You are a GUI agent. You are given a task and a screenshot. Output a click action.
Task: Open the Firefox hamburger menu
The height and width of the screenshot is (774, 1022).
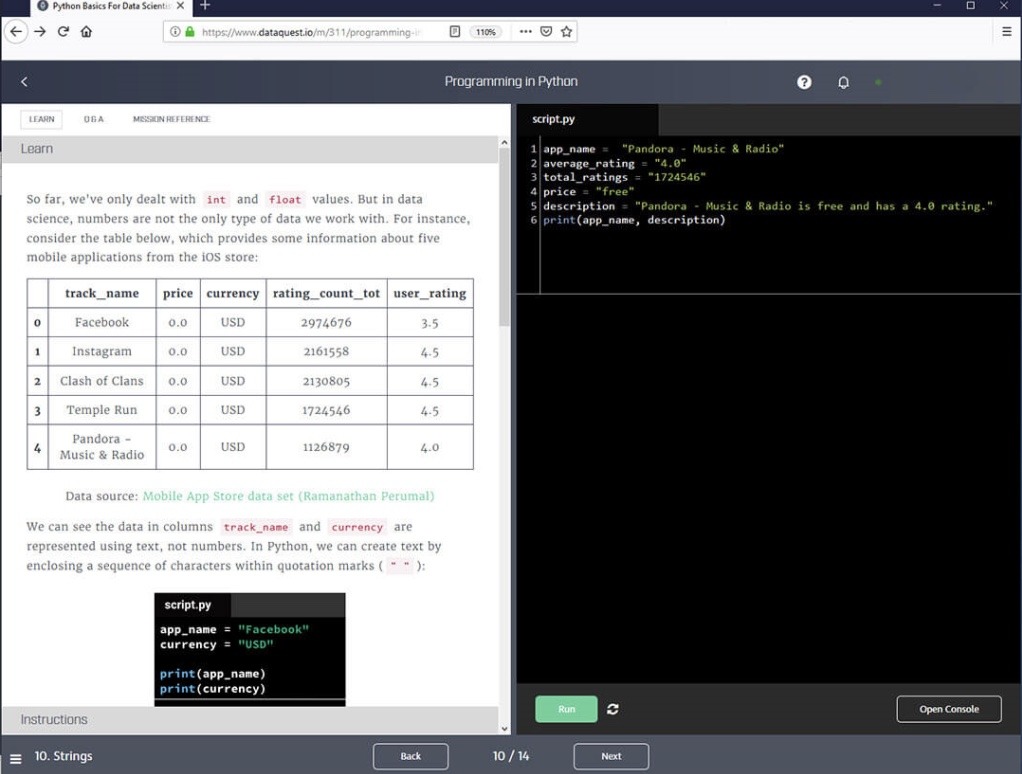point(1006,31)
